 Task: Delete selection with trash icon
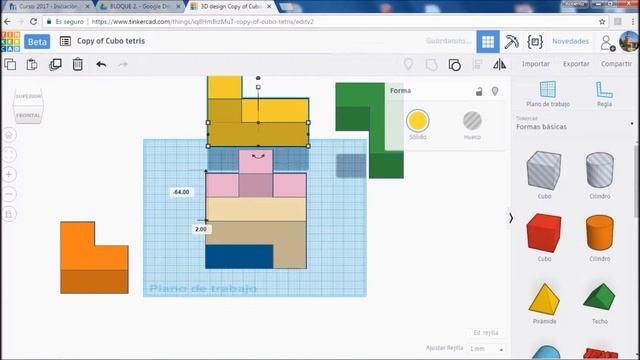point(78,64)
